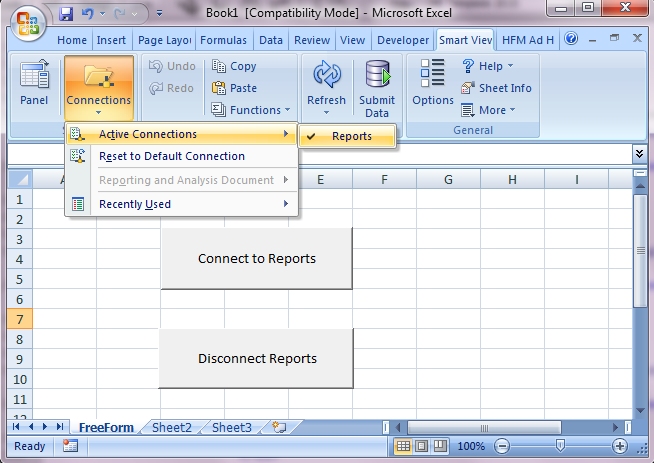
Task: Click the macro record status bar icon
Action: pos(70,446)
